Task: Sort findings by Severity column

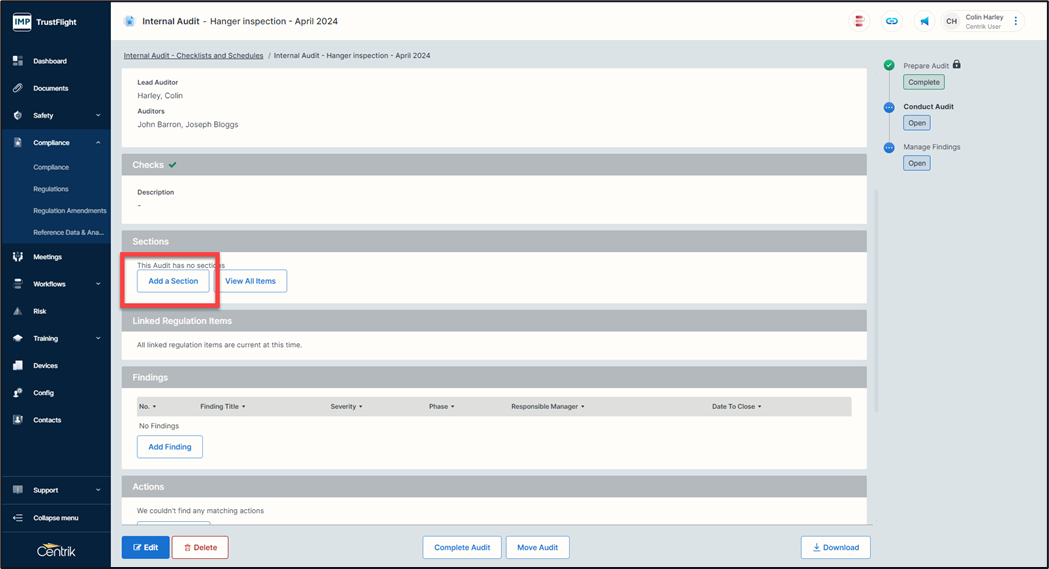Action: [x=346, y=407]
